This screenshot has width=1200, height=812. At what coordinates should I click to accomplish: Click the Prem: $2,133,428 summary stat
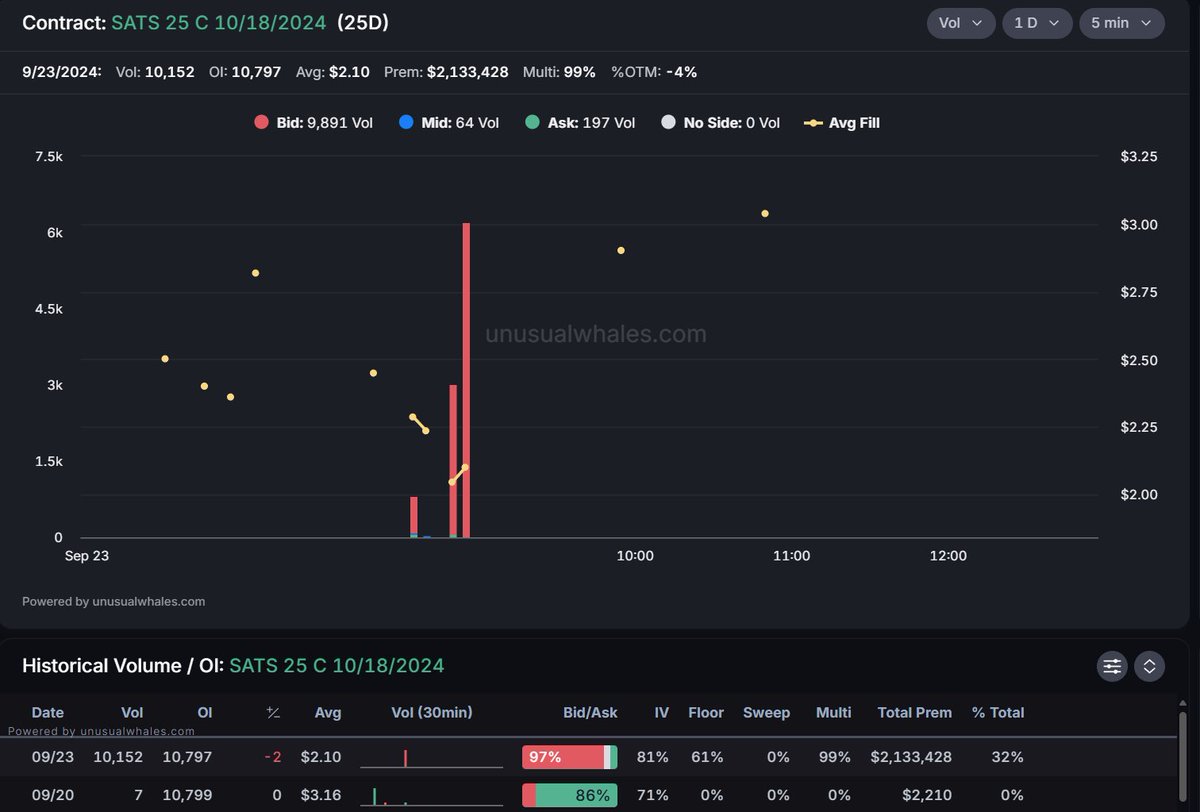(x=446, y=72)
